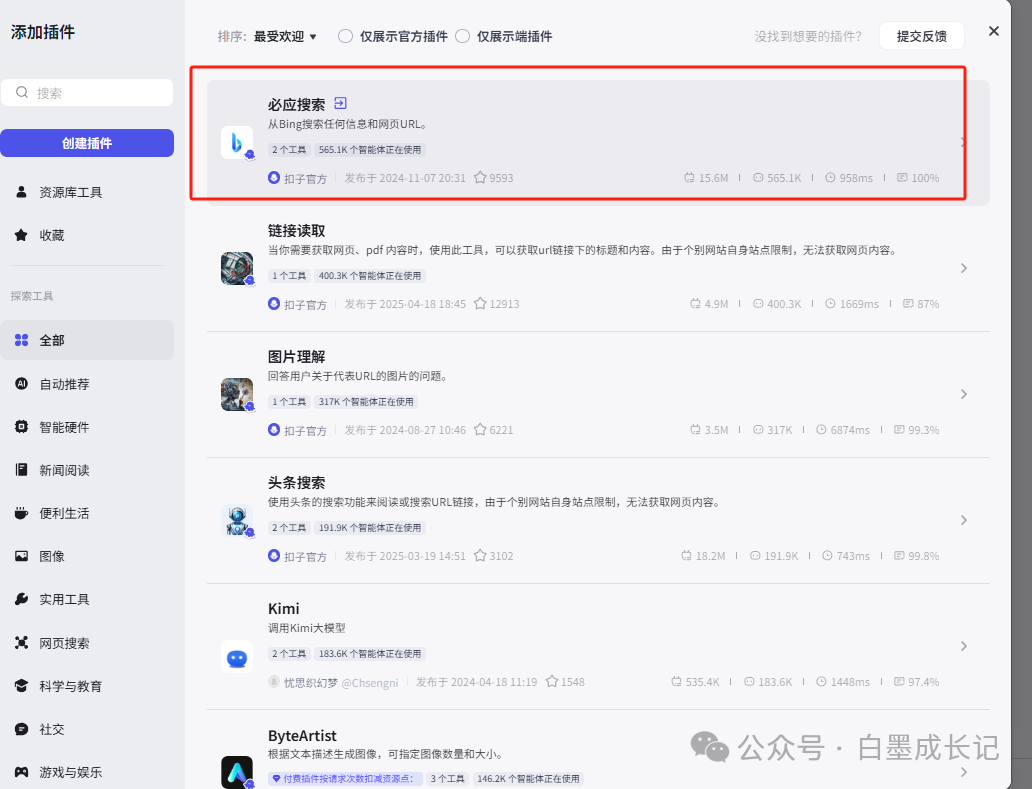The height and width of the screenshot is (789, 1032).
Task: Select the 全部 category
Action: click(x=87, y=340)
